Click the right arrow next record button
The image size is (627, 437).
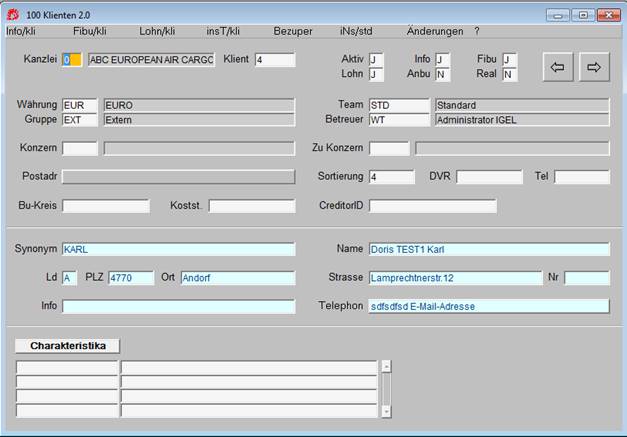pos(593,67)
